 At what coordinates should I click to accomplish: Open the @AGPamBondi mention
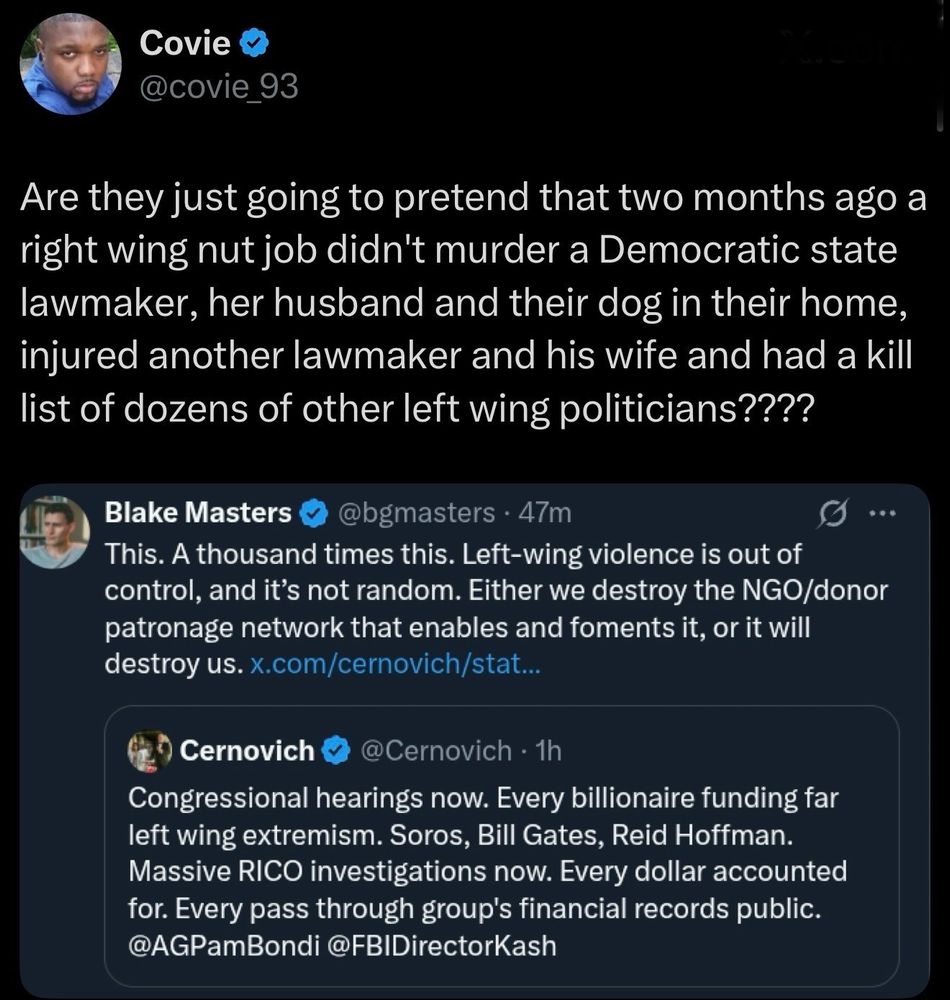(224, 946)
